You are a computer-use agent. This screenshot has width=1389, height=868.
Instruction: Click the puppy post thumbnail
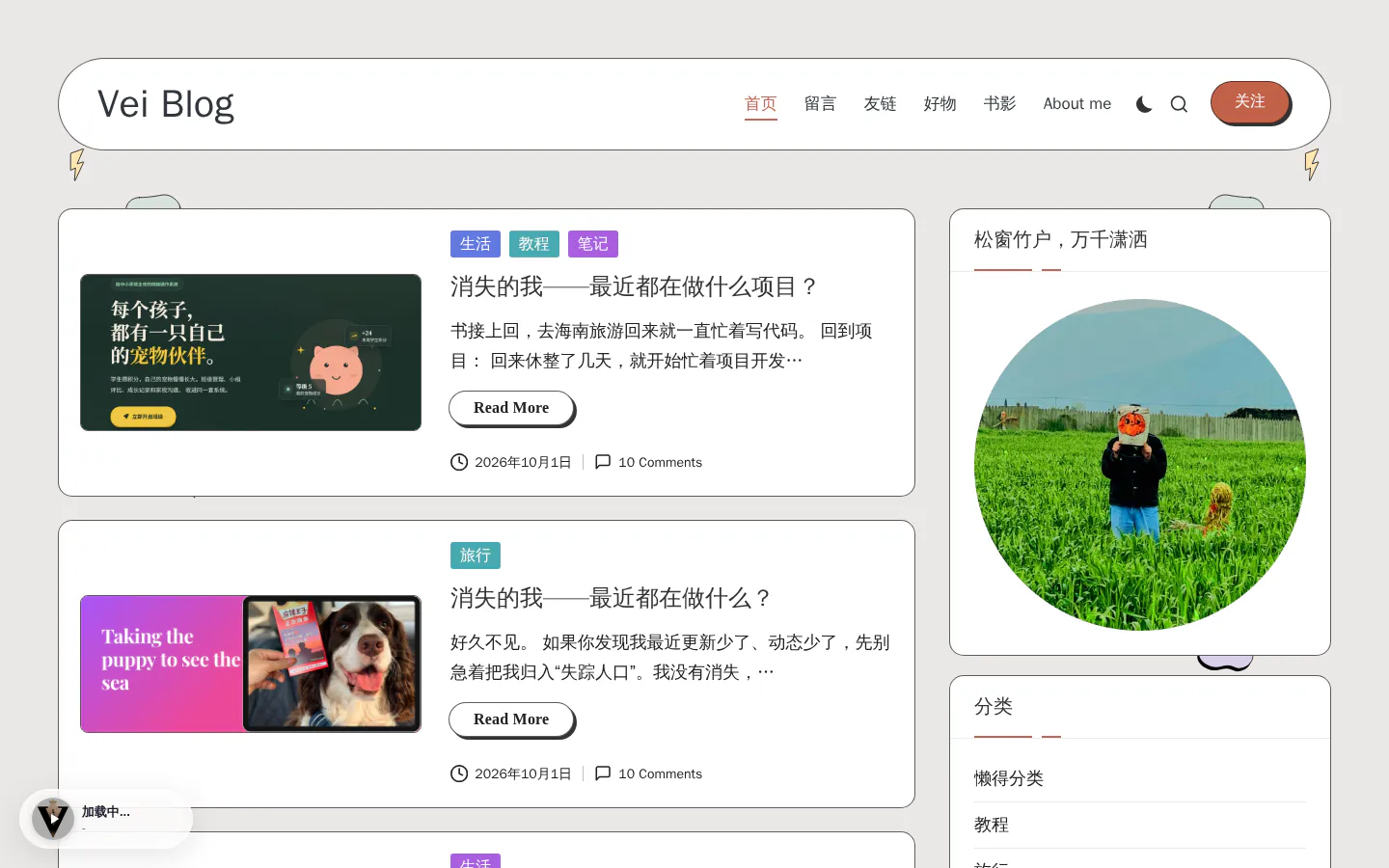point(251,664)
